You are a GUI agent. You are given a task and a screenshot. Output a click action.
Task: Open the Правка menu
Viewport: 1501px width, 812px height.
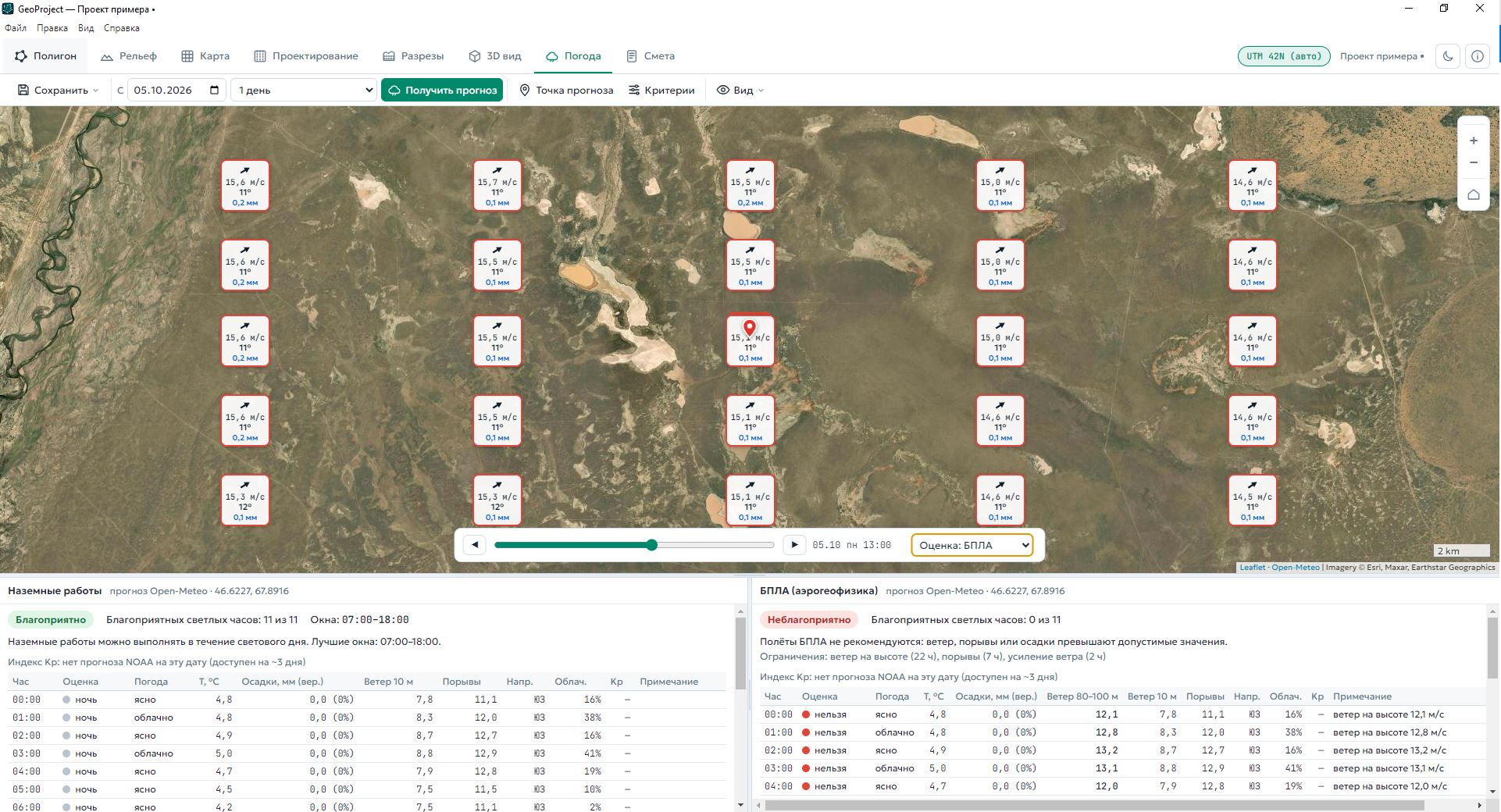coord(52,28)
